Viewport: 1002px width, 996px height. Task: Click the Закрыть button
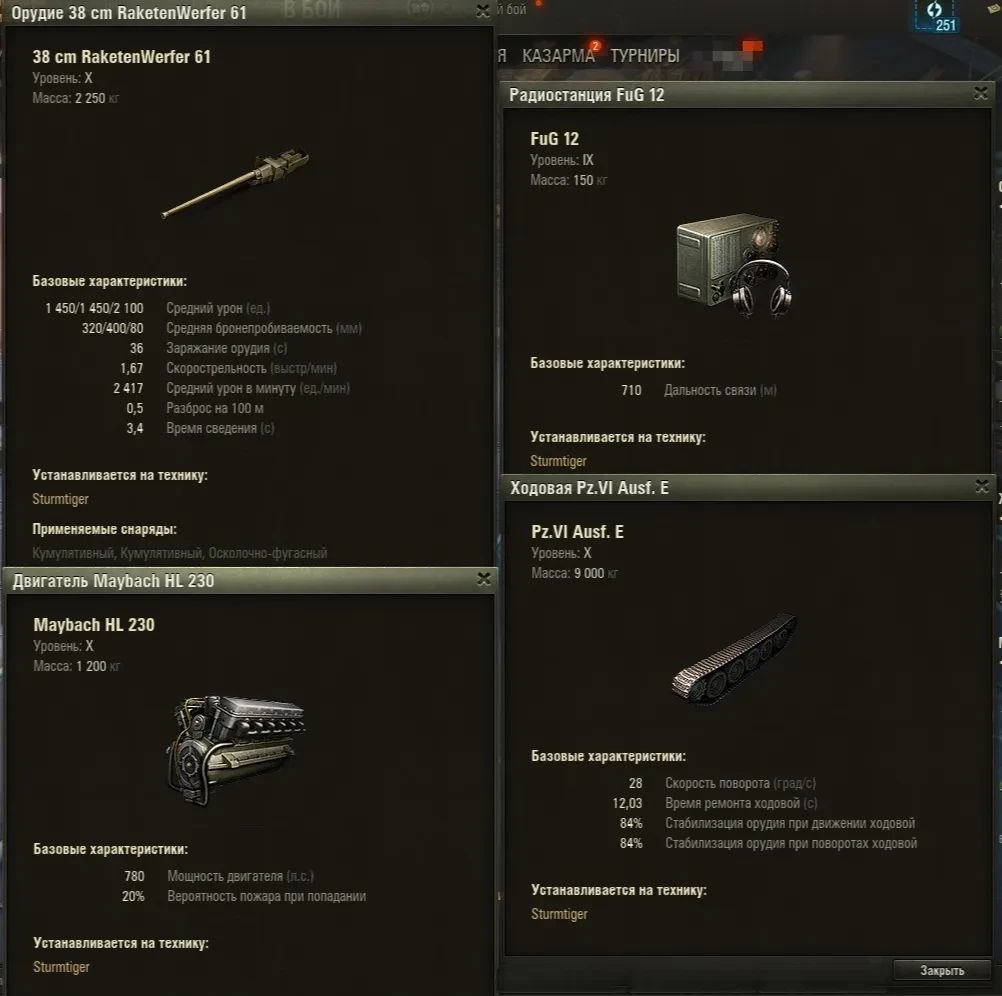942,970
